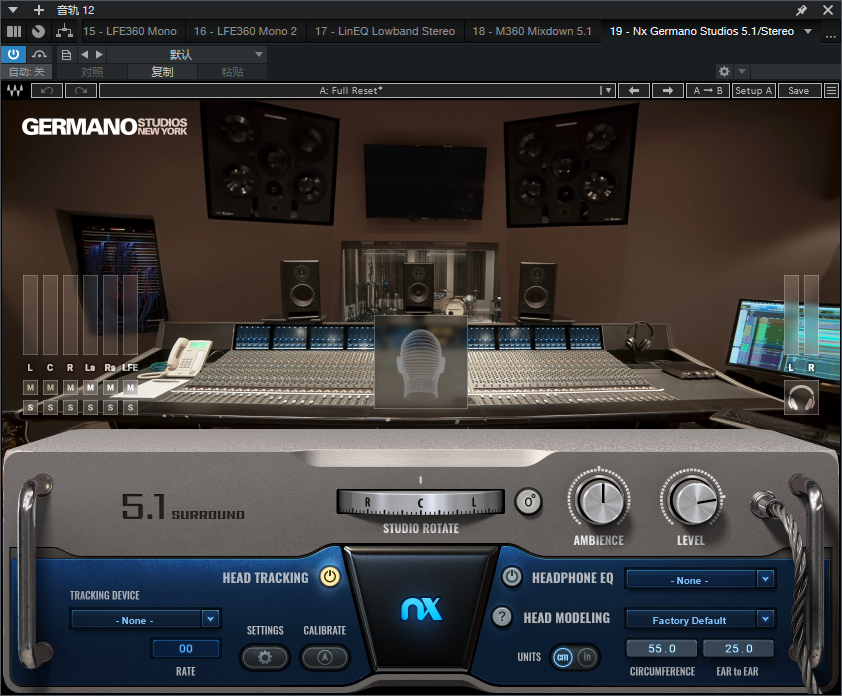Open the window options arrow beside the plus icon
This screenshot has height=696, width=842.
point(13,10)
